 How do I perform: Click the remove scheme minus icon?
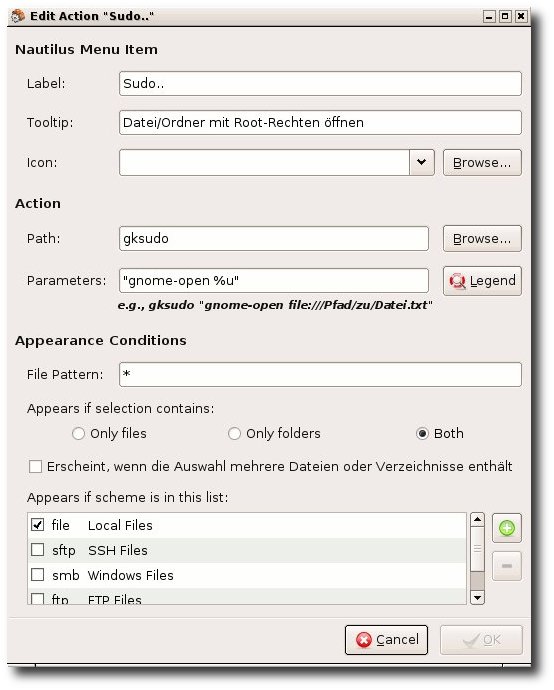point(506,565)
